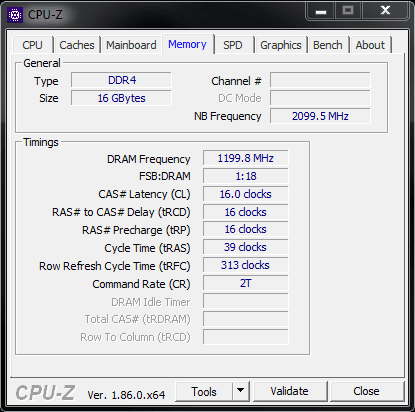This screenshot has width=415, height=412.
Task: Click the 'FSB:DRAM' label
Action: [x=165, y=176]
